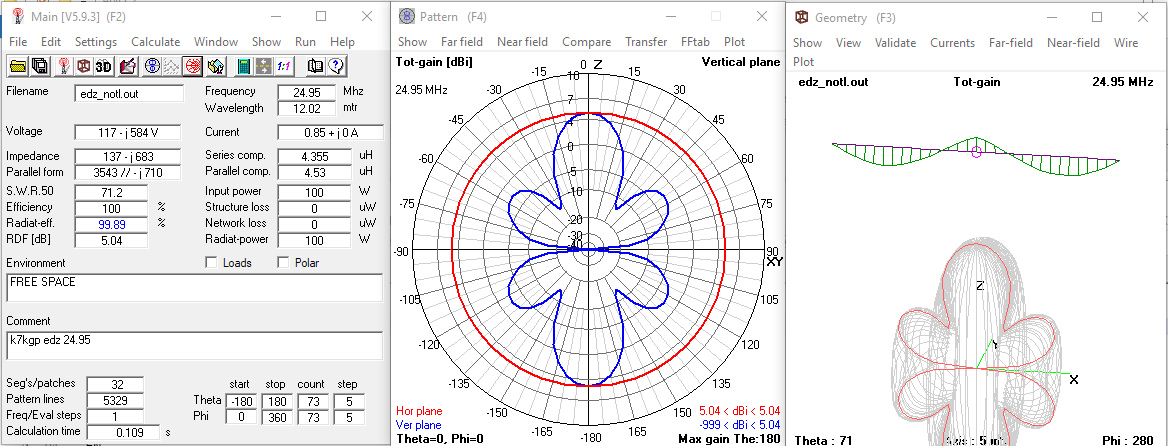Enable the Polar checkbox
1168x446 pixels.
point(283,262)
